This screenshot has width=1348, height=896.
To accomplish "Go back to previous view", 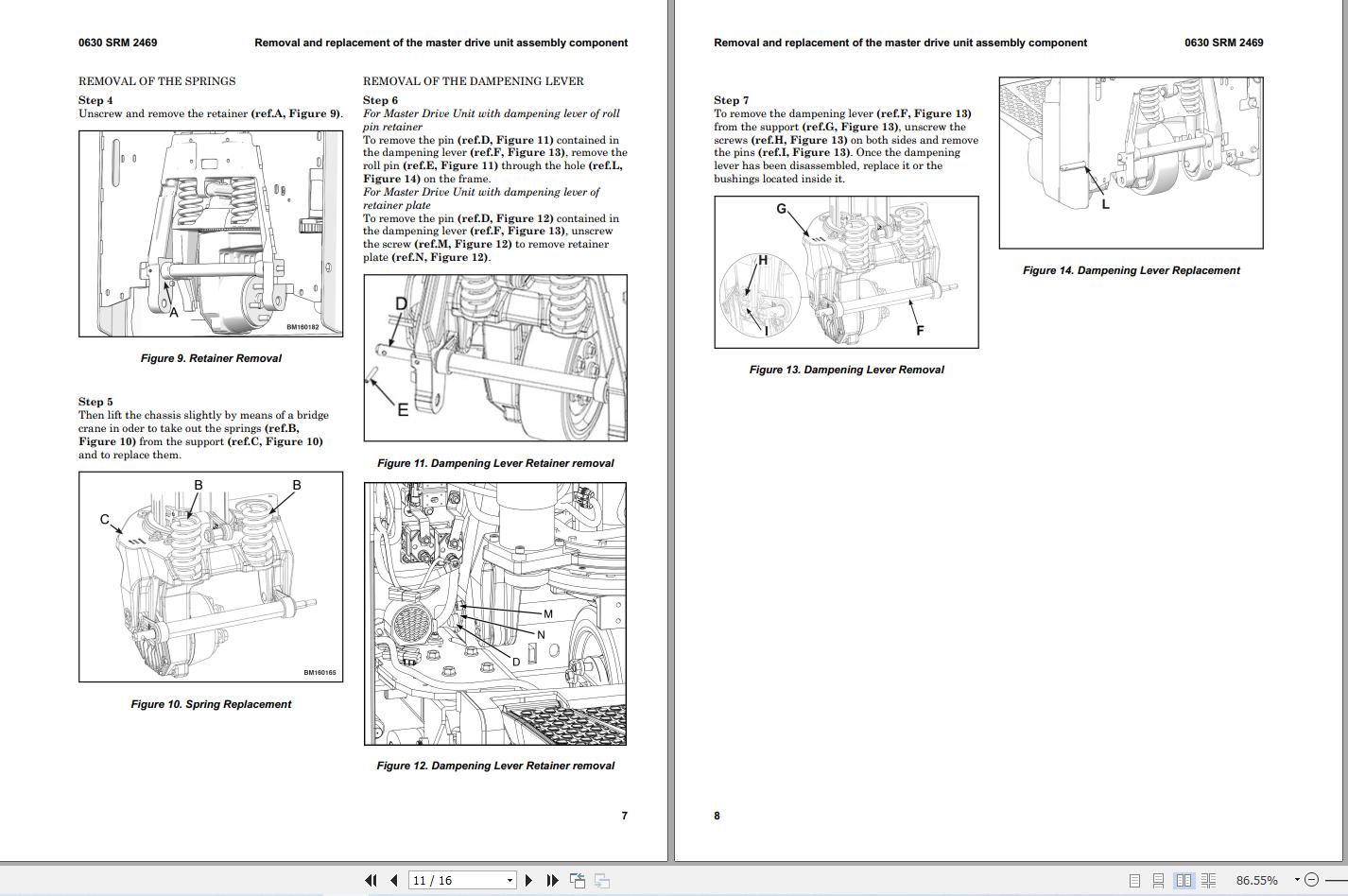I will (x=578, y=879).
